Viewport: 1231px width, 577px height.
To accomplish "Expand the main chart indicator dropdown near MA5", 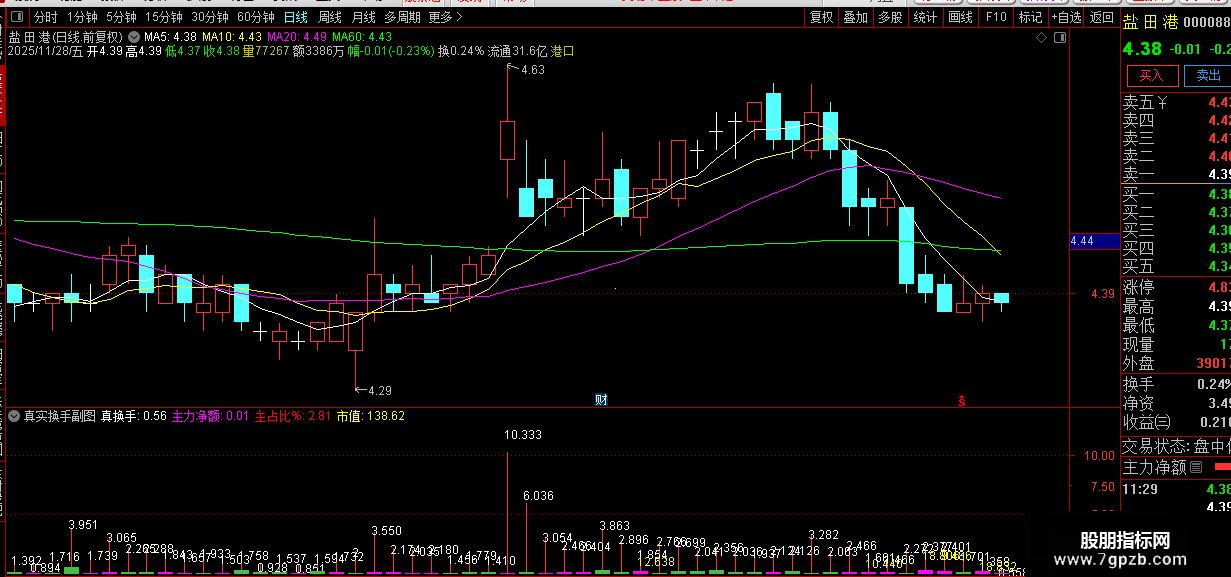I will 134,36.
